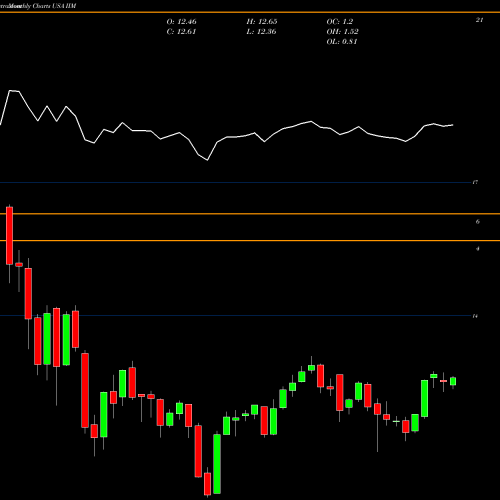Click the 'L: 12.36' low value
This screenshot has width=500, height=500.
click(x=262, y=32)
